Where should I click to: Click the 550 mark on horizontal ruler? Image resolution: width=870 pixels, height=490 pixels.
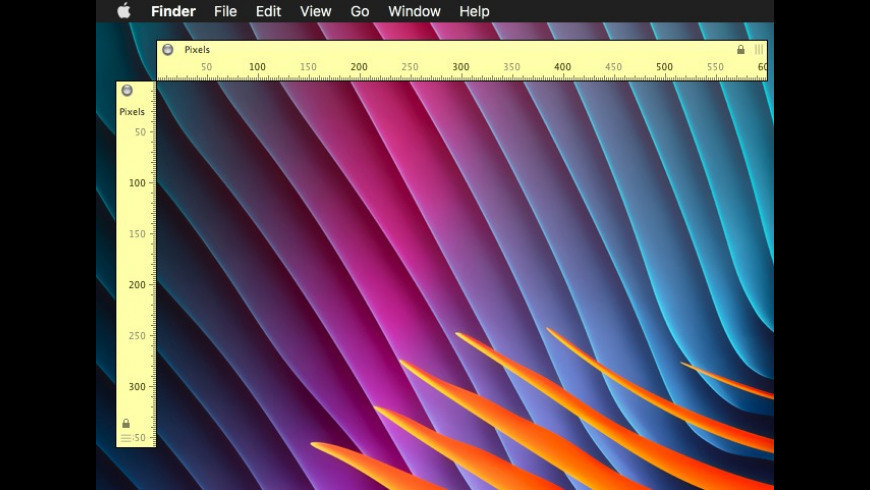715,67
